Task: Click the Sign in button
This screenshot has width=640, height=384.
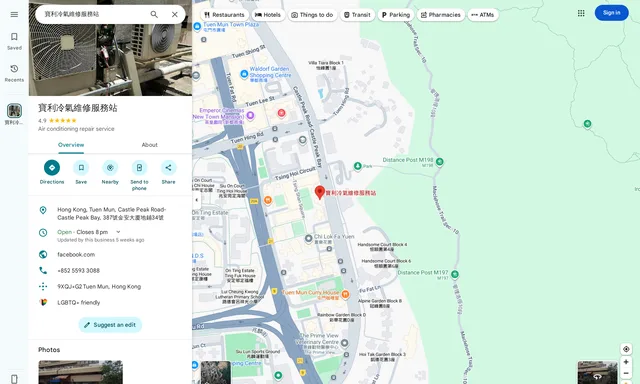Action: 611,13
